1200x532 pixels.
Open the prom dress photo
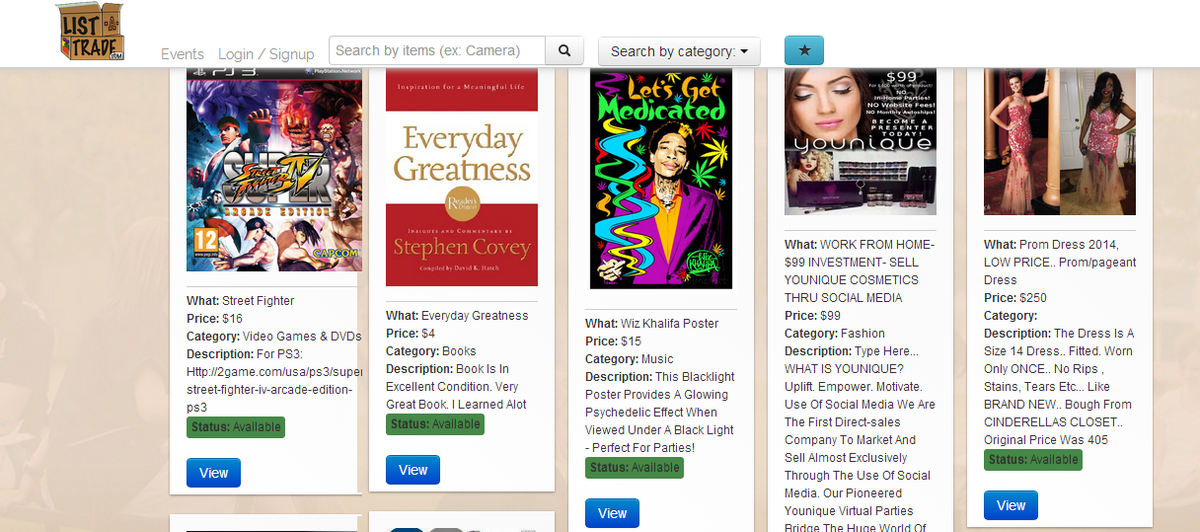tap(1060, 141)
